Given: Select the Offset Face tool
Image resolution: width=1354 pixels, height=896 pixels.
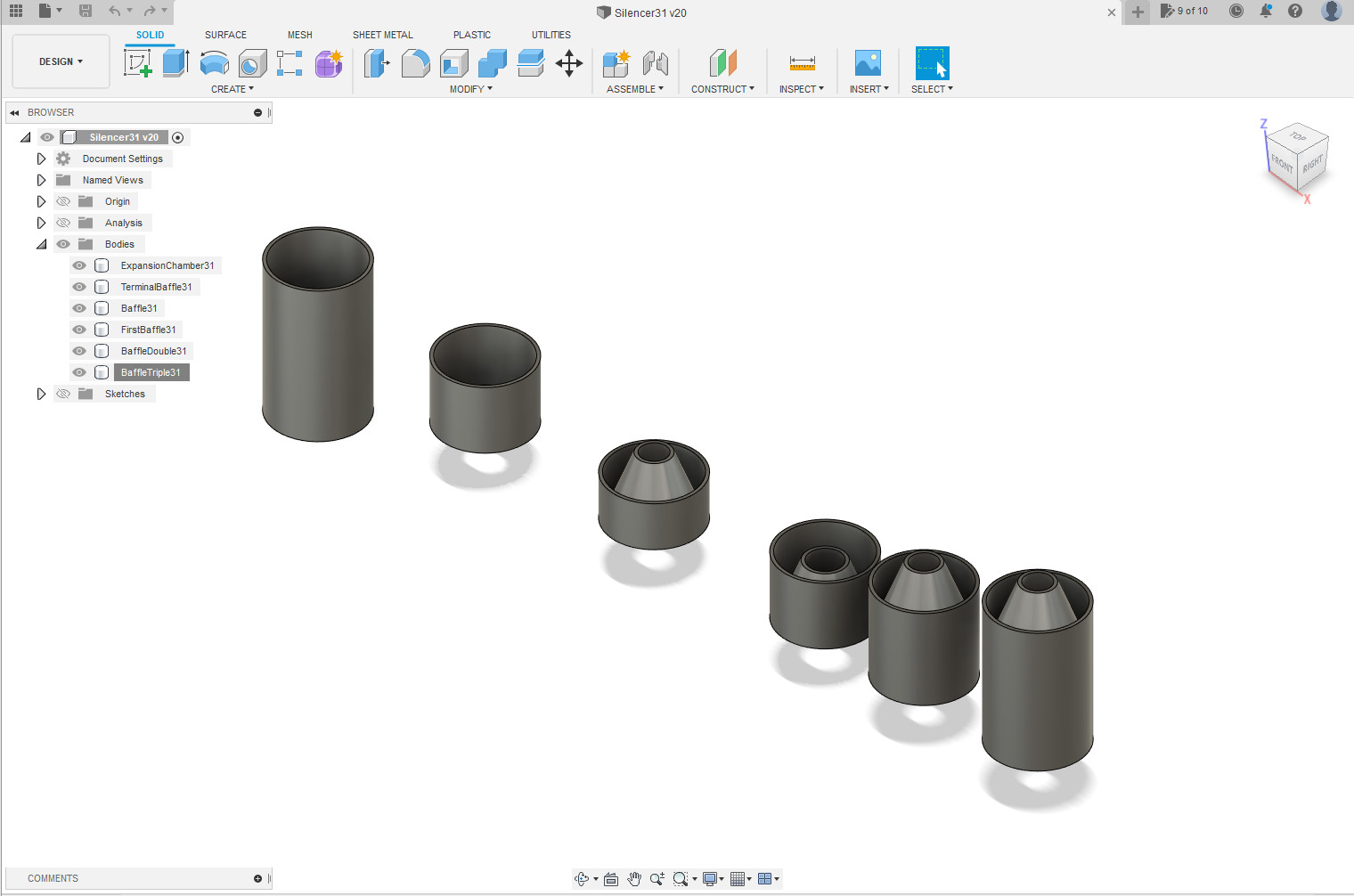Looking at the screenshot, I should (x=530, y=63).
